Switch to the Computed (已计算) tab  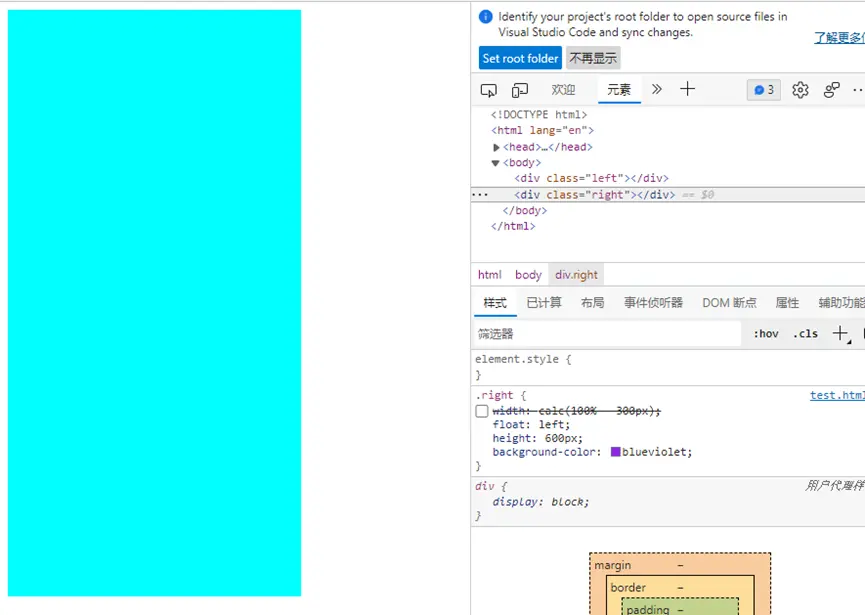click(544, 303)
